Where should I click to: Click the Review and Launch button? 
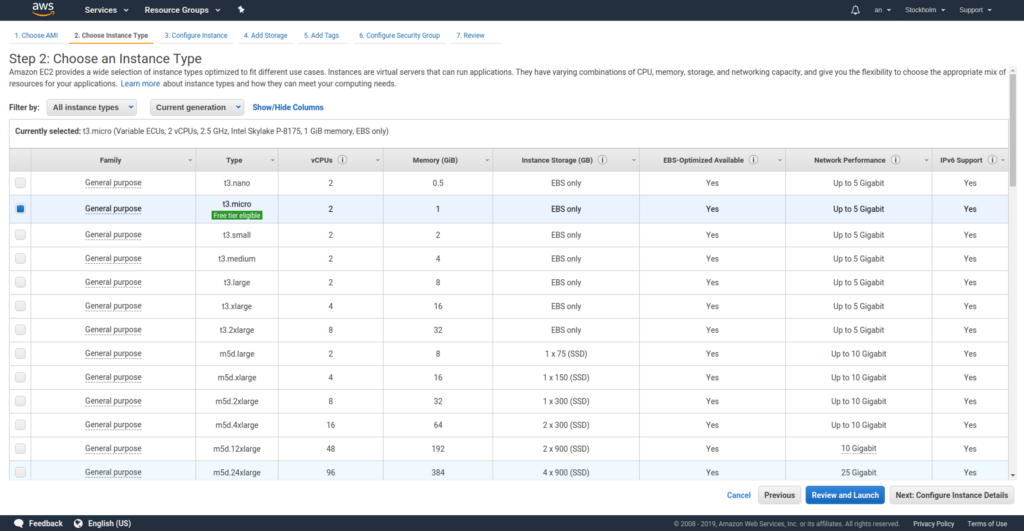(x=844, y=495)
